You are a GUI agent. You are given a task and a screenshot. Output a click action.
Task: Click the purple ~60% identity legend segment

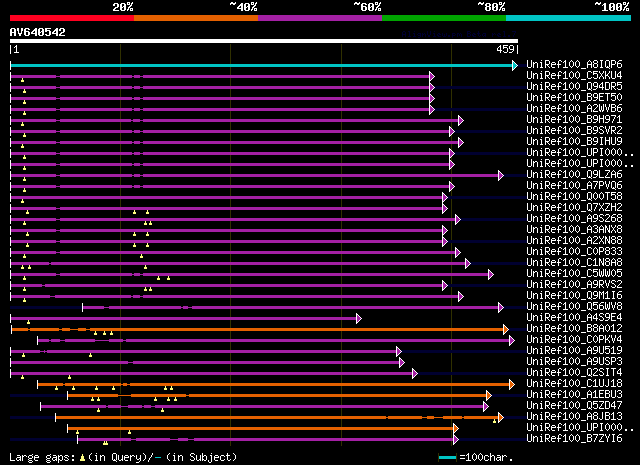[x=320, y=18]
